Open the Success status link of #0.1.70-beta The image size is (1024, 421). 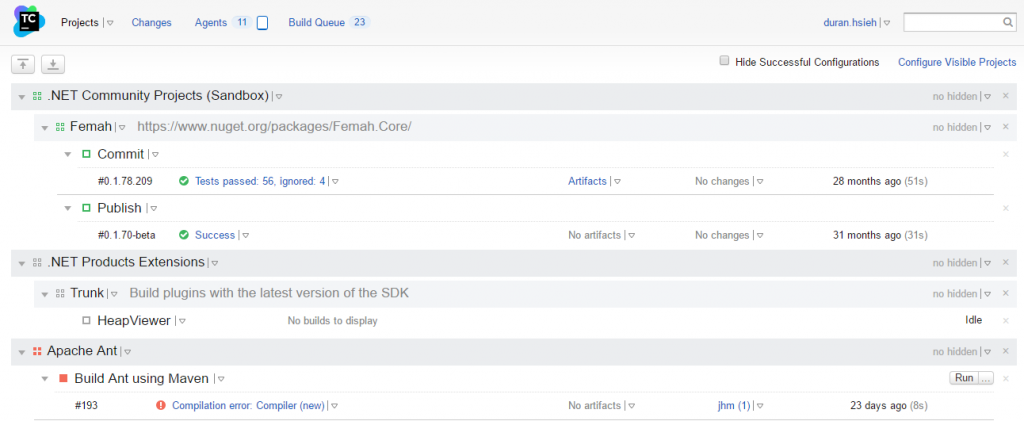[x=215, y=235]
